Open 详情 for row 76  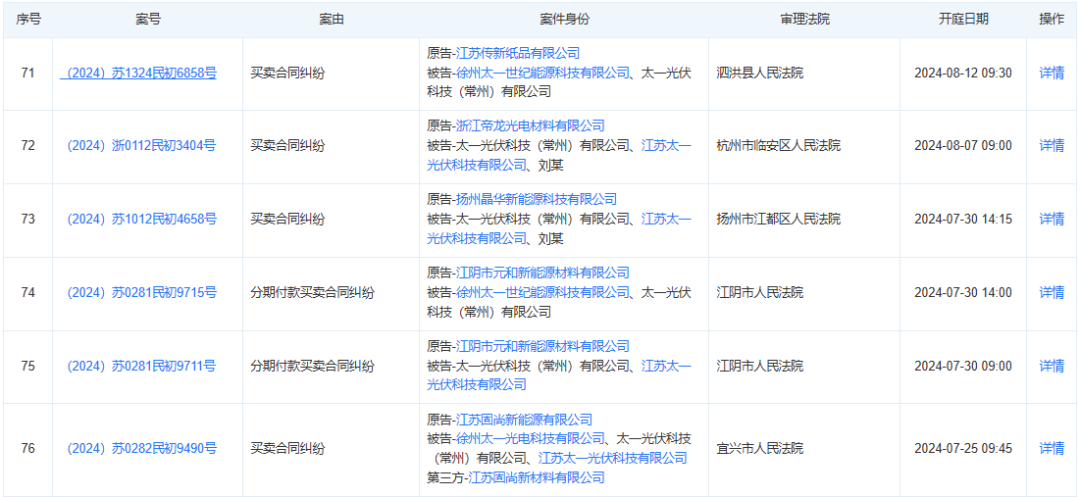(1051, 448)
